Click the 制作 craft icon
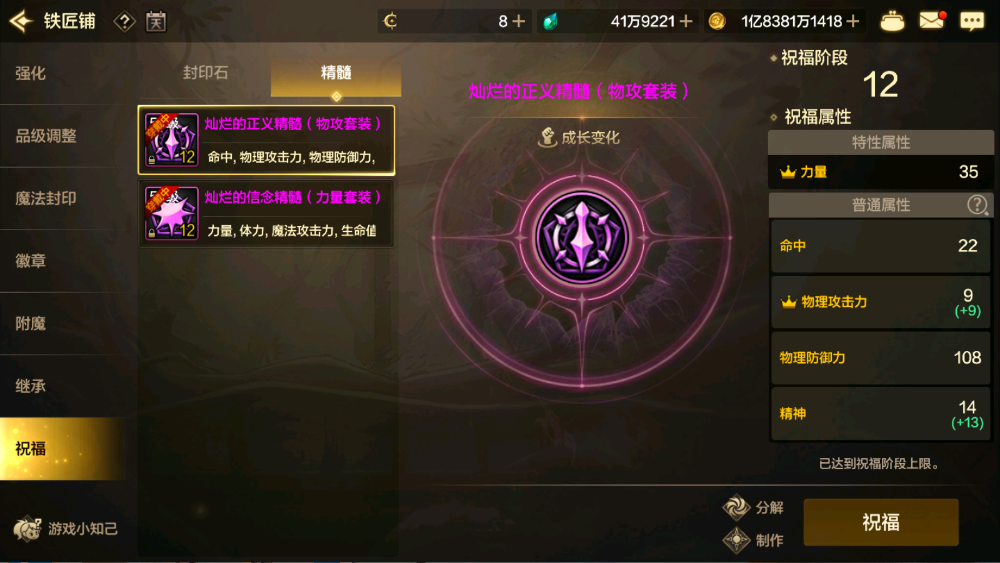Screen dimensions: 1000x563 click(736, 540)
